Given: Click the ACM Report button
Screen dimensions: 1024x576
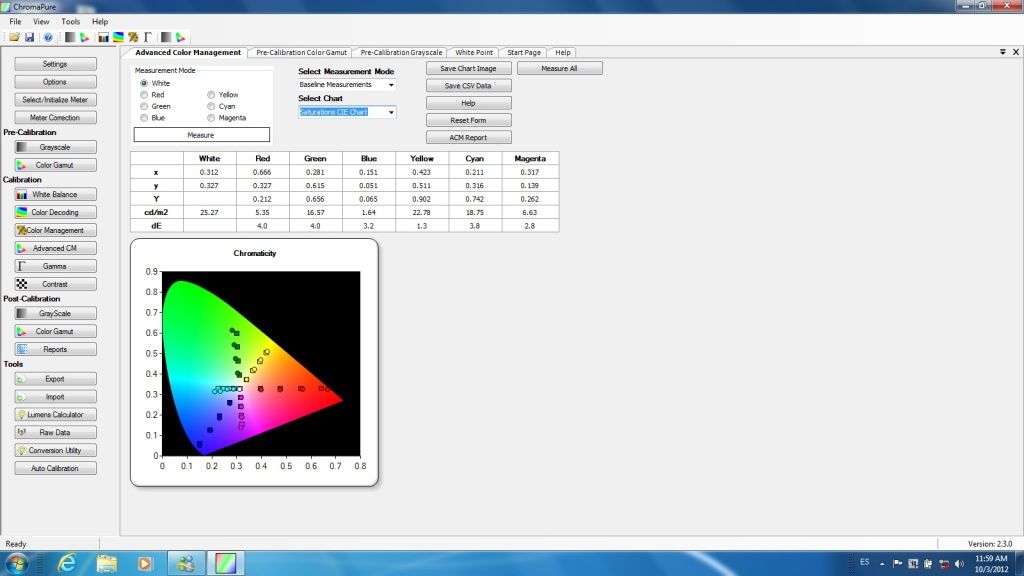Looking at the screenshot, I should 468,138.
